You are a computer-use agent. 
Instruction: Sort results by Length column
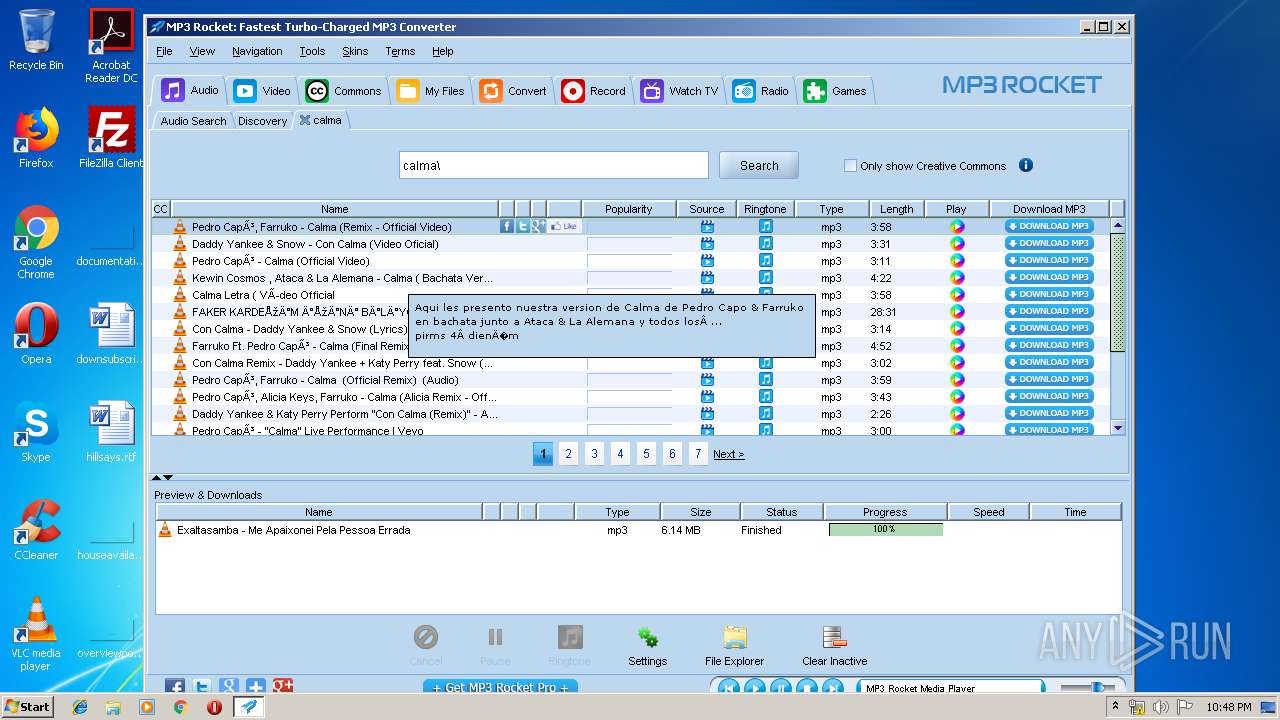(x=896, y=209)
